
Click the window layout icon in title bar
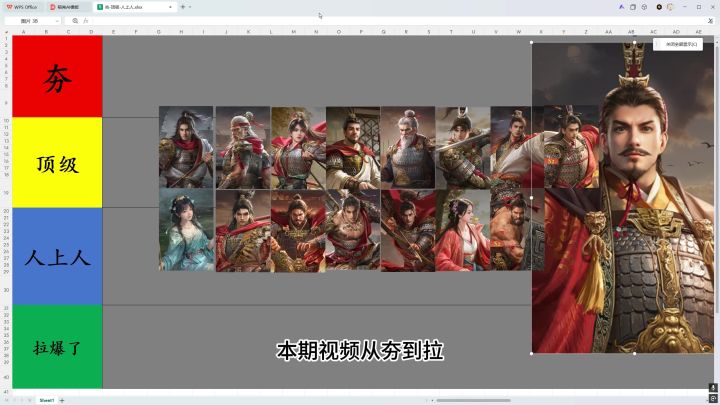(x=633, y=7)
